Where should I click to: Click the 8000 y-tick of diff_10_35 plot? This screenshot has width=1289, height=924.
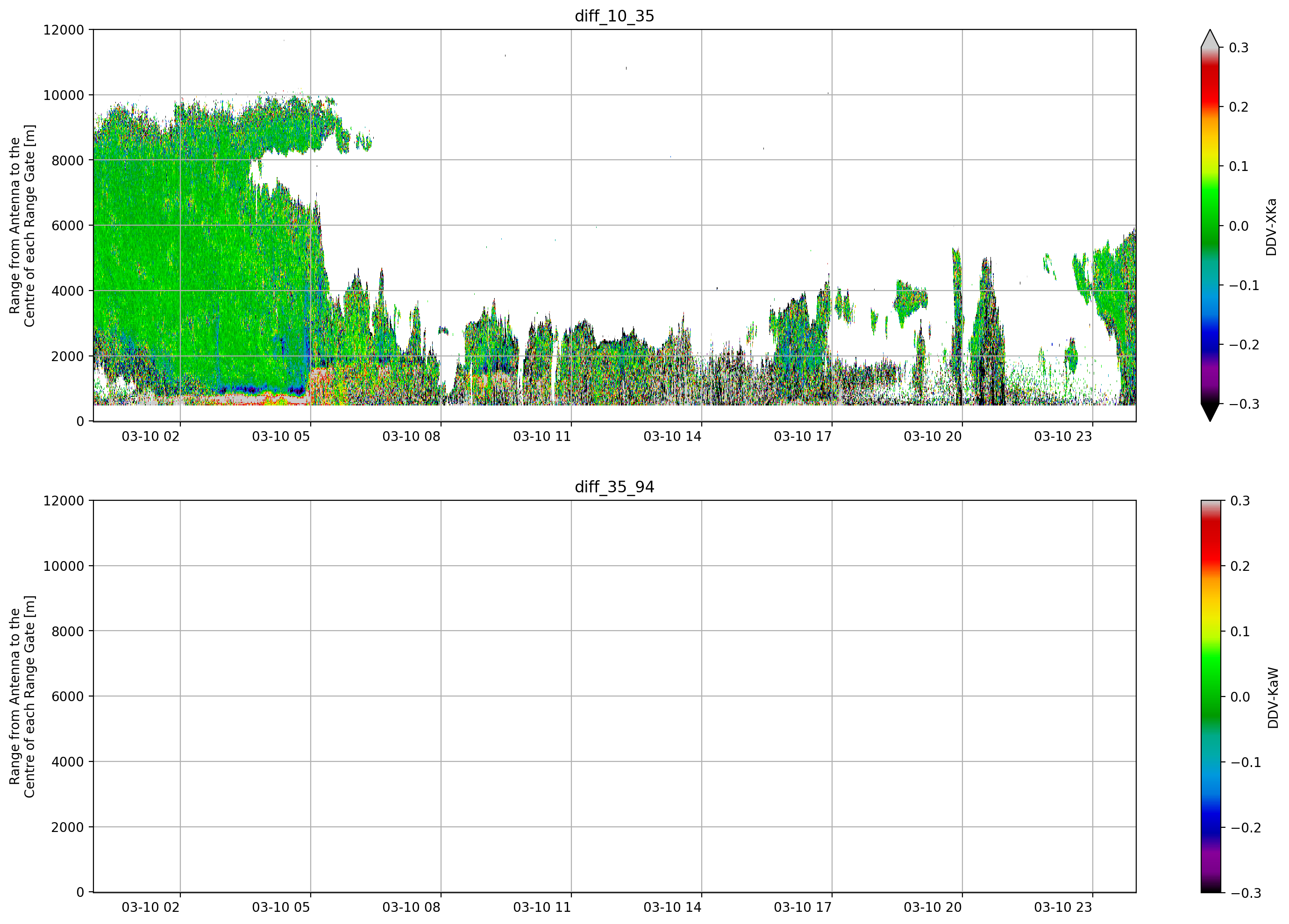[x=68, y=160]
